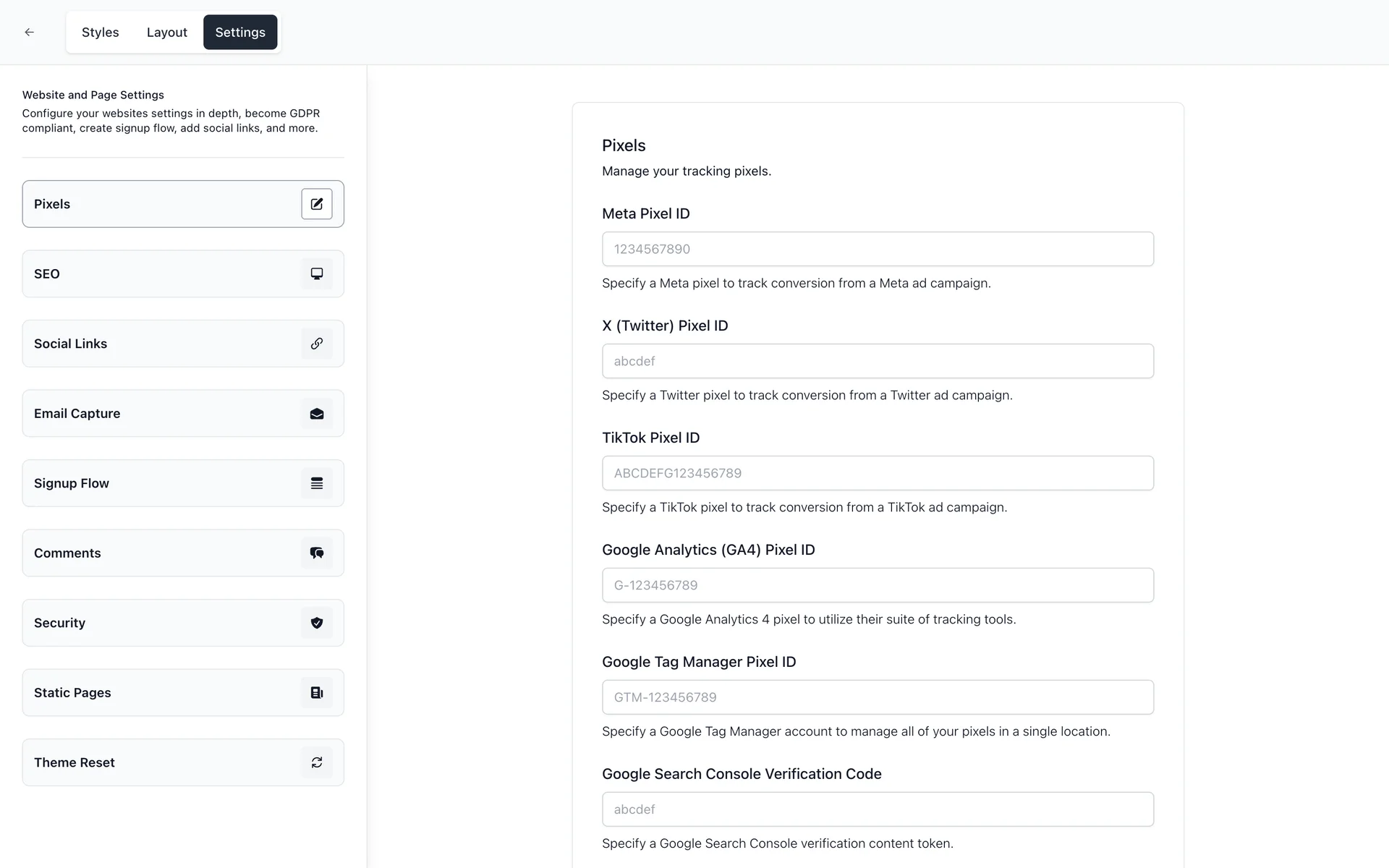1389x868 pixels.
Task: Select the Settings tab
Action: [240, 33]
